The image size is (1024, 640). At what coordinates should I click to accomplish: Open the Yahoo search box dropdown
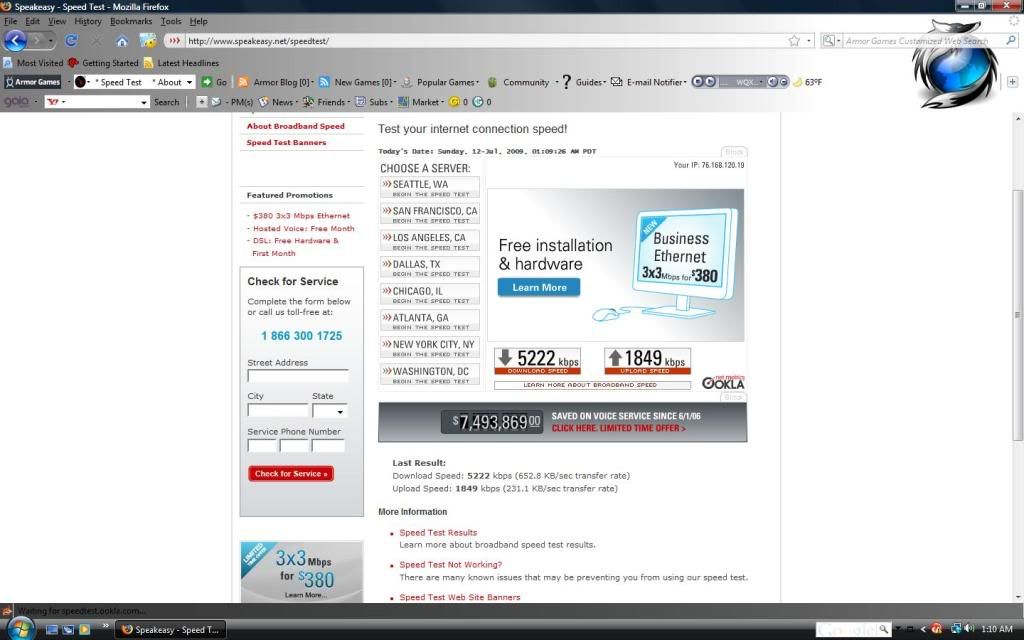click(144, 103)
